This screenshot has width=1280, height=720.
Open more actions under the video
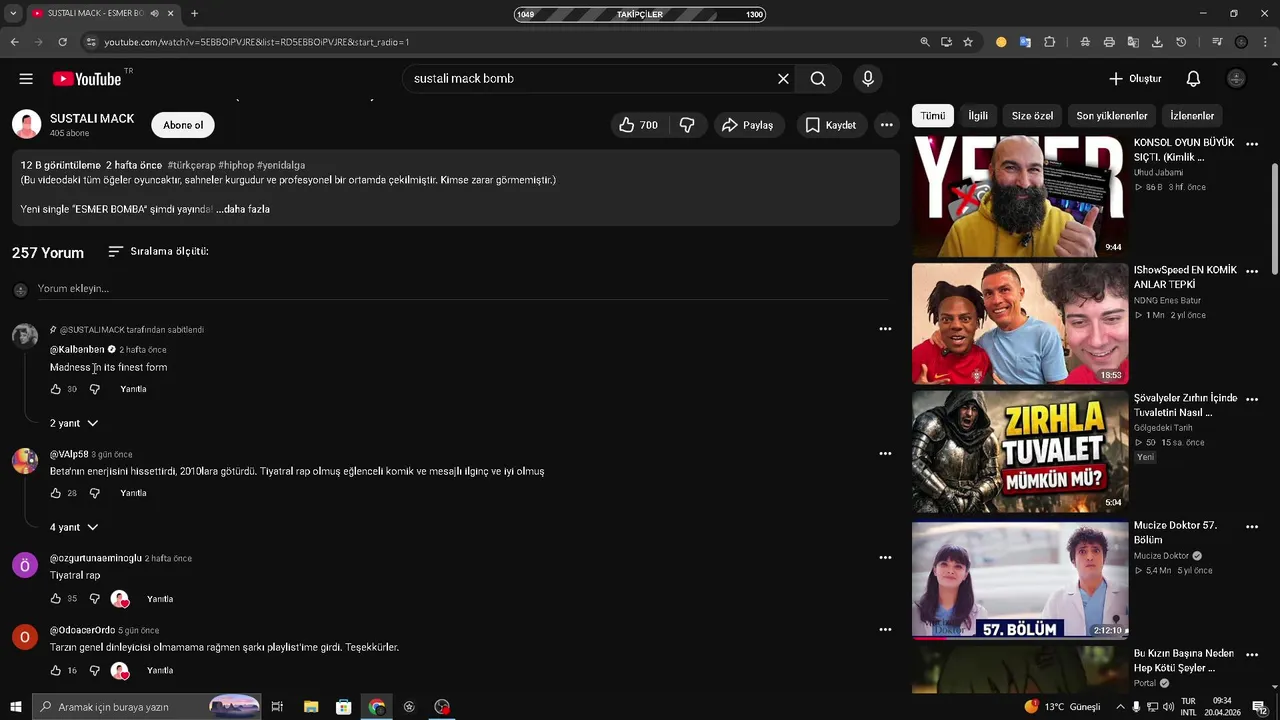pos(886,125)
